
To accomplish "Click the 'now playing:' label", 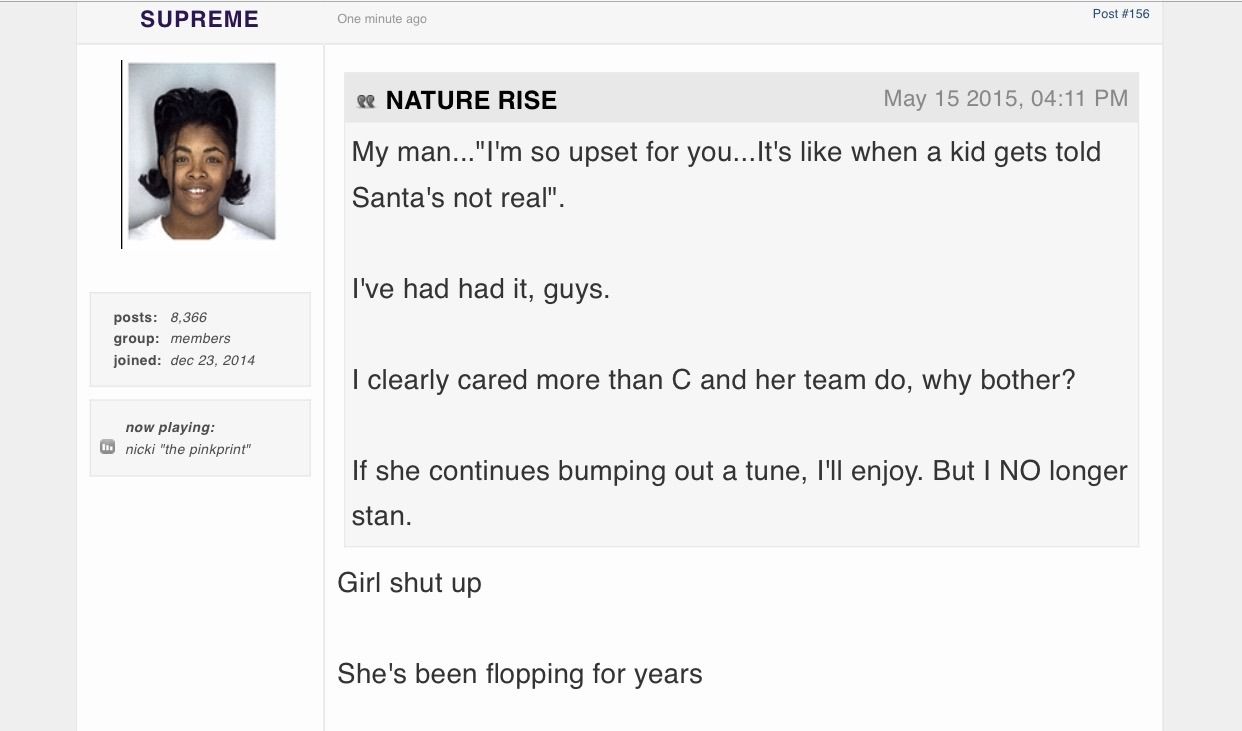I will 170,427.
